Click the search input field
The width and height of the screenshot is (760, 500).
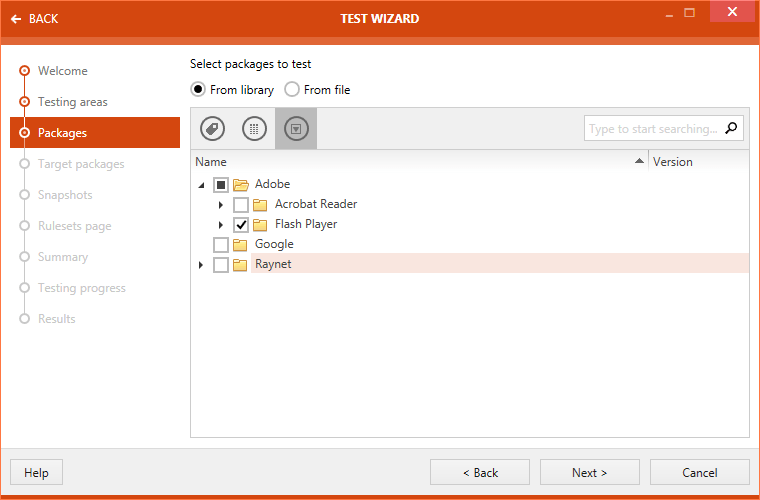click(x=664, y=128)
